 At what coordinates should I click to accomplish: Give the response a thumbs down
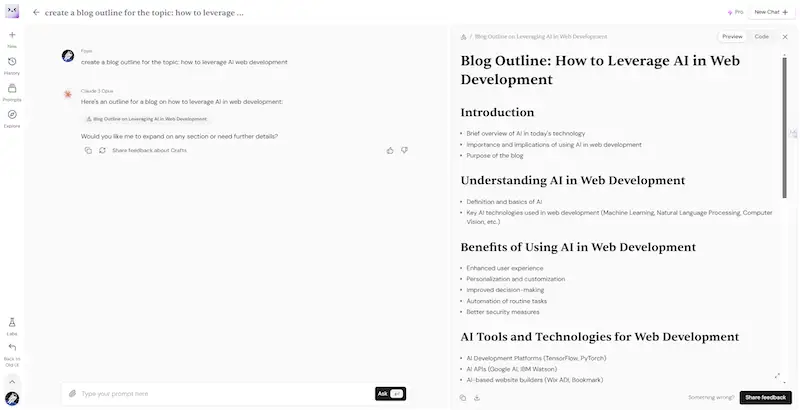click(404, 150)
